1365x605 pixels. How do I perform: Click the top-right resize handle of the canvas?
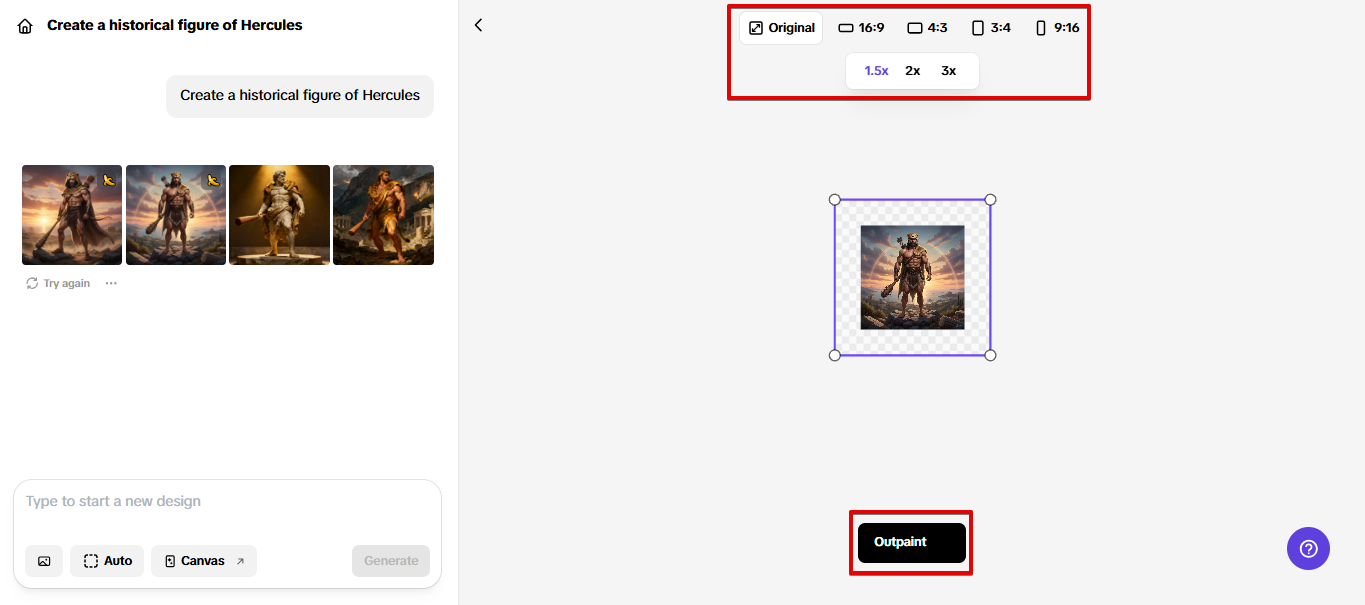pyautogui.click(x=990, y=200)
